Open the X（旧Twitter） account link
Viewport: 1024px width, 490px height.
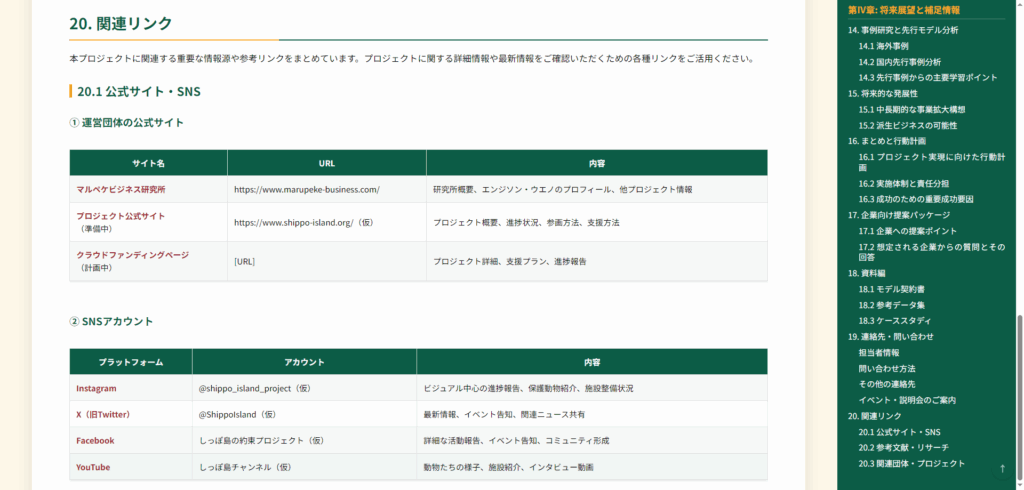[x=105, y=414]
